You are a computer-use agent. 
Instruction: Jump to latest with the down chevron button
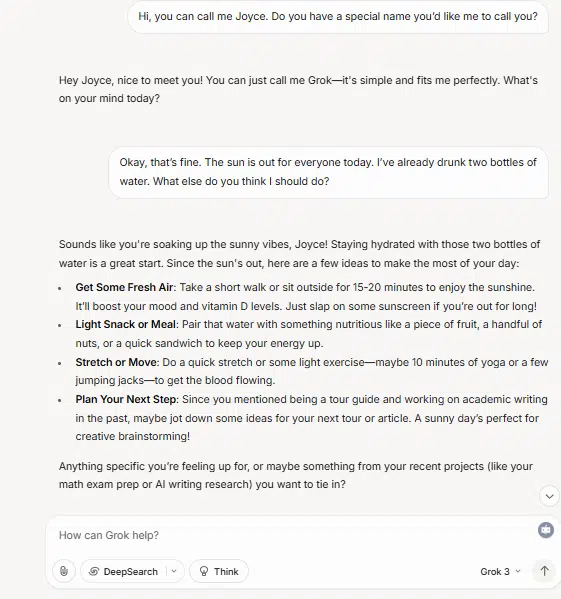549,496
